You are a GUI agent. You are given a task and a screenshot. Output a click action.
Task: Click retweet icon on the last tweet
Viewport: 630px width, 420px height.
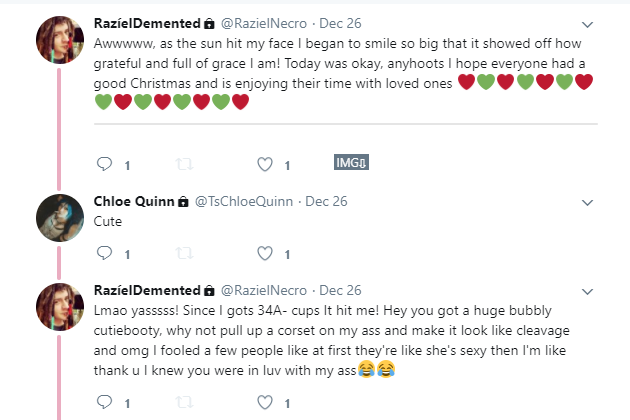coord(184,402)
